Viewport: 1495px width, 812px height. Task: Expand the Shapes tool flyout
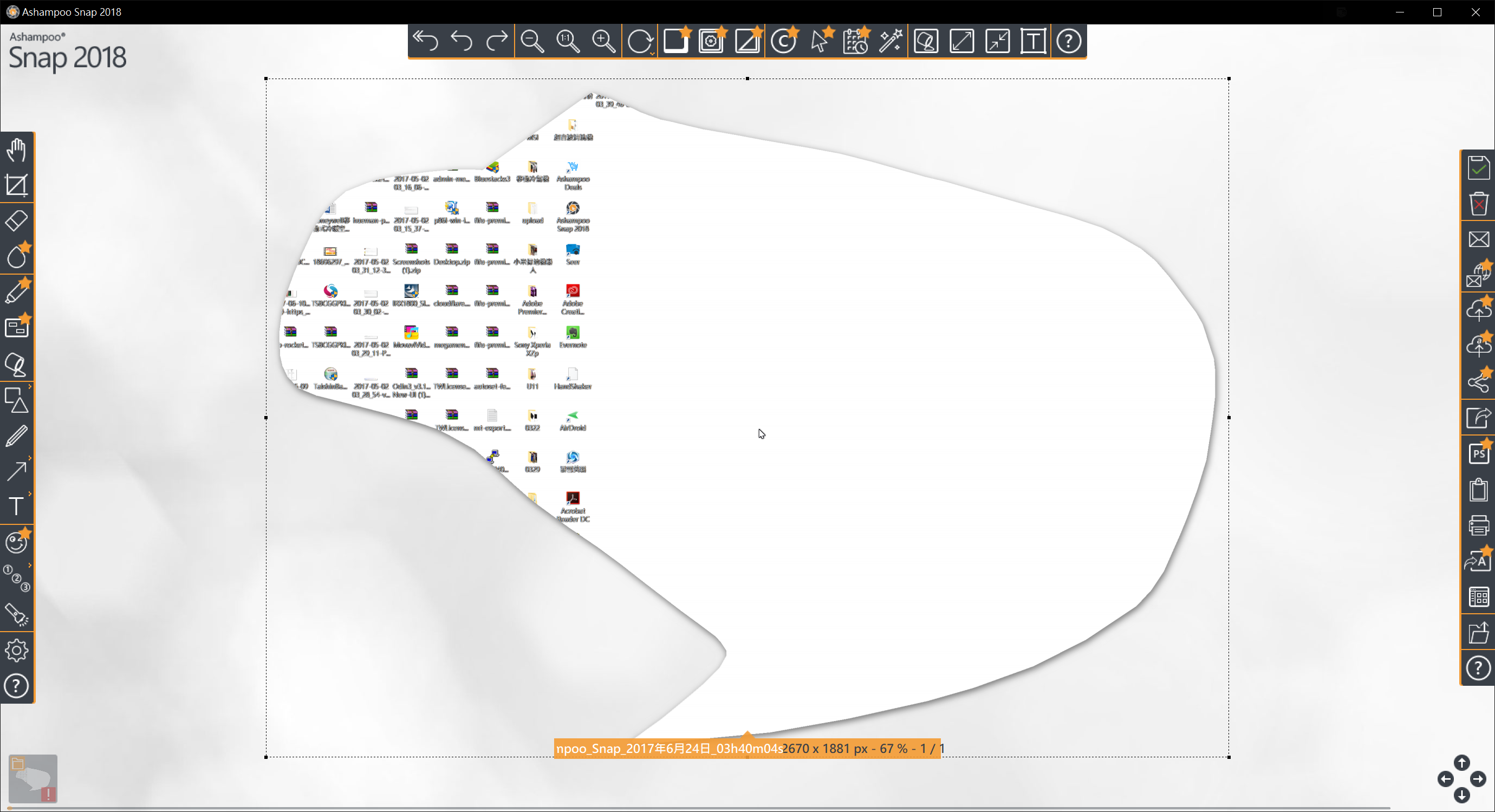click(30, 387)
